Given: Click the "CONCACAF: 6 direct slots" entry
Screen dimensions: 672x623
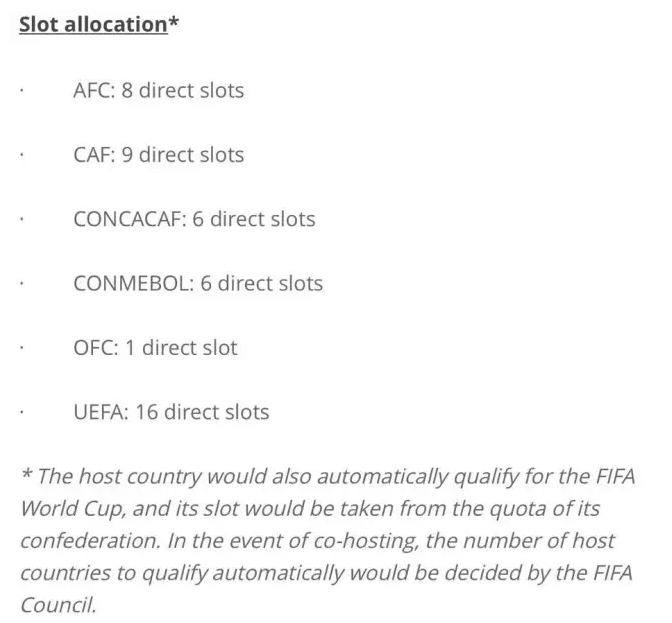Looking at the screenshot, I should click(x=194, y=218).
